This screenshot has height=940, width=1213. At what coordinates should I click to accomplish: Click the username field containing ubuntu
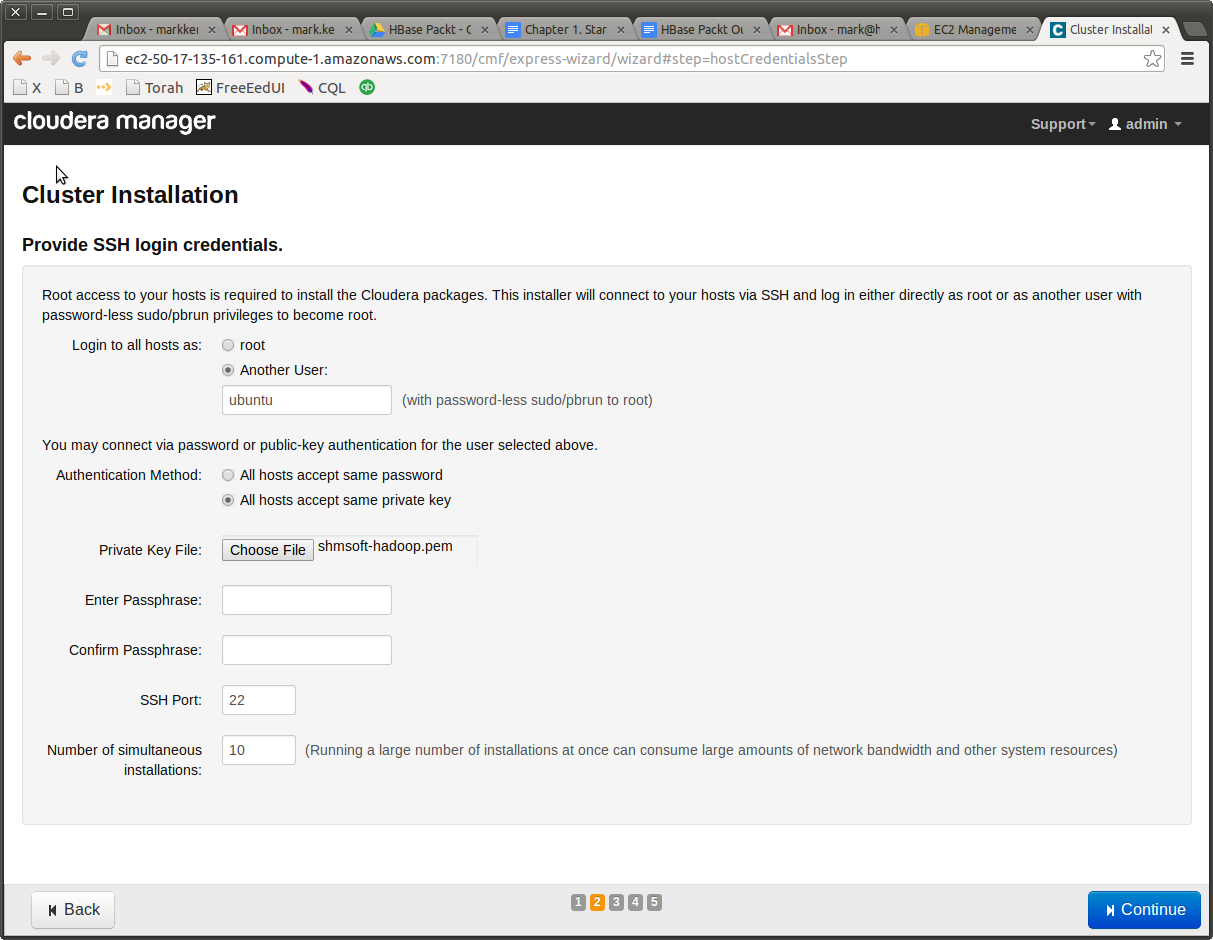click(x=307, y=400)
